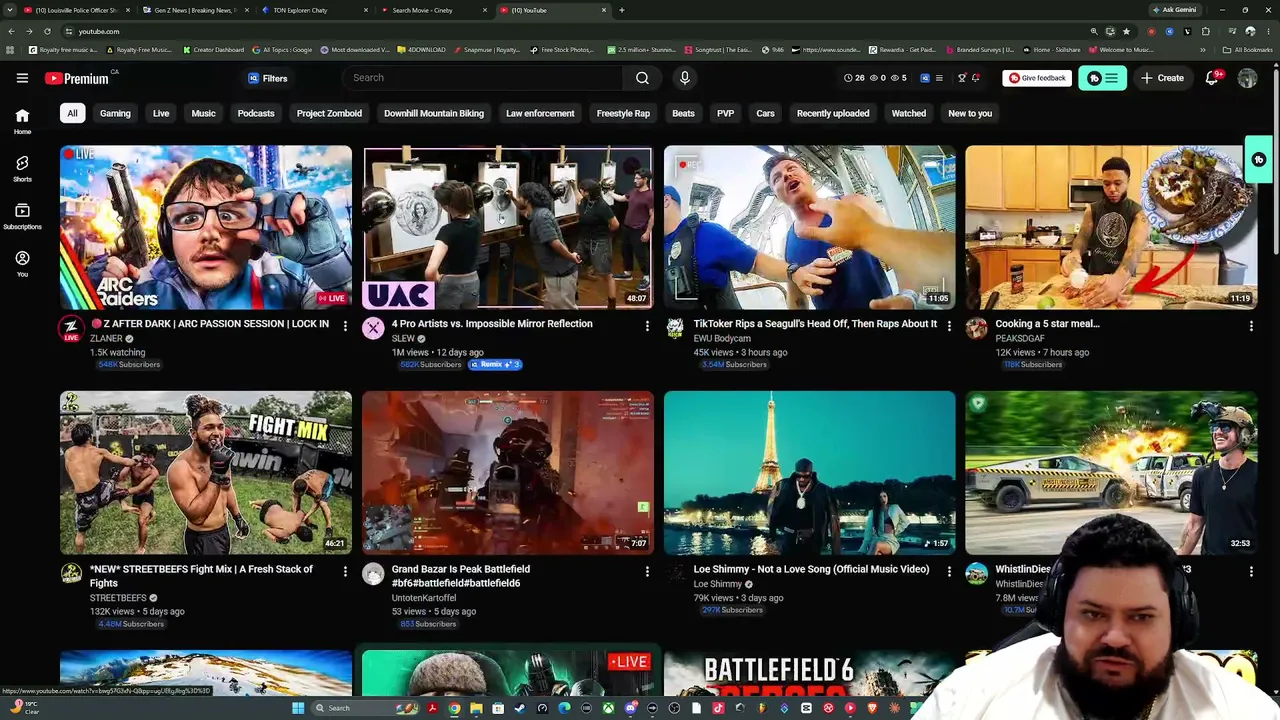Open the UntotenKartoffel channel avatar
This screenshot has height=720, width=1280.
click(373, 573)
